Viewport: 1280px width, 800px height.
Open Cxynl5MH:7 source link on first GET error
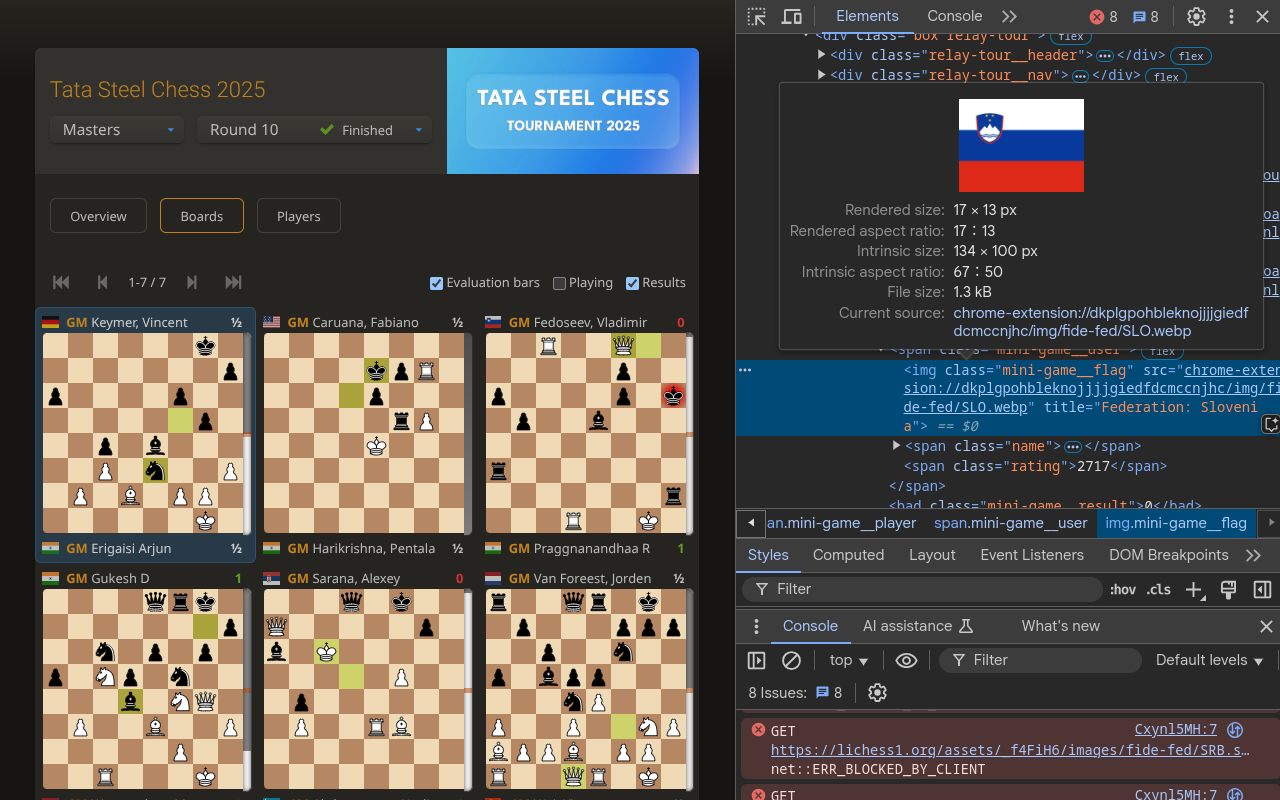1176,730
